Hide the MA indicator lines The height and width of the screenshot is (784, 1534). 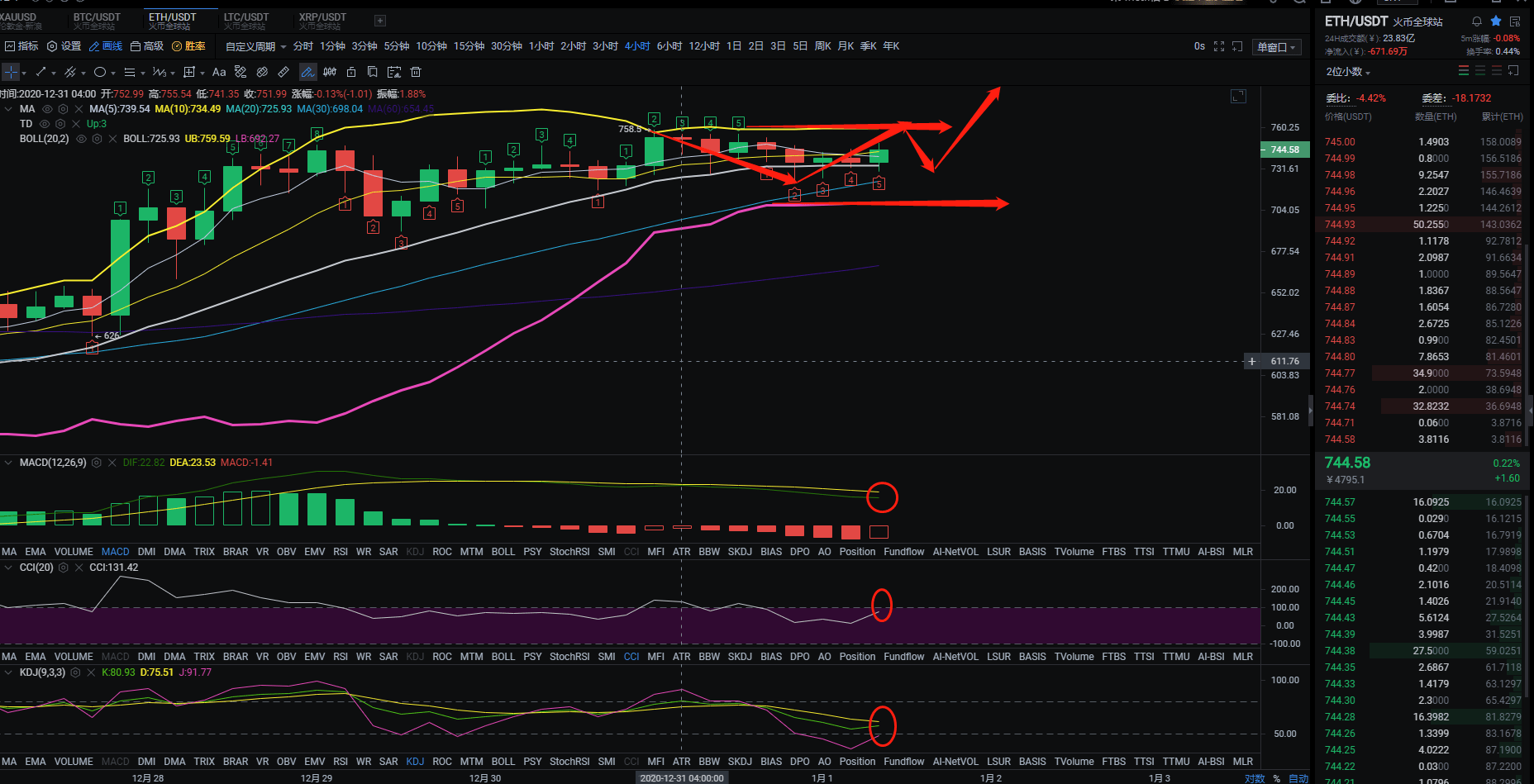point(47,109)
